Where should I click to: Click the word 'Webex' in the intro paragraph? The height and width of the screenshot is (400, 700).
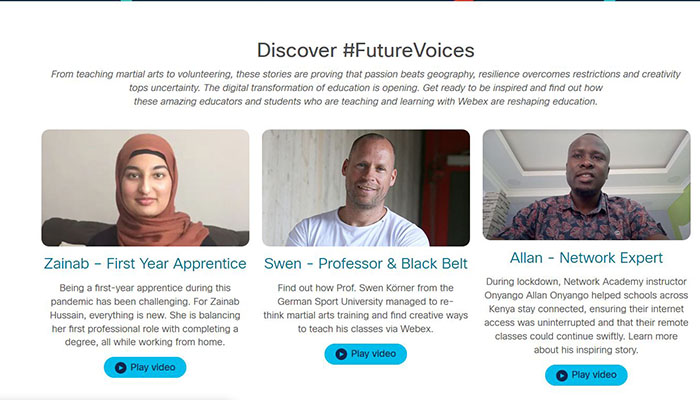473,102
